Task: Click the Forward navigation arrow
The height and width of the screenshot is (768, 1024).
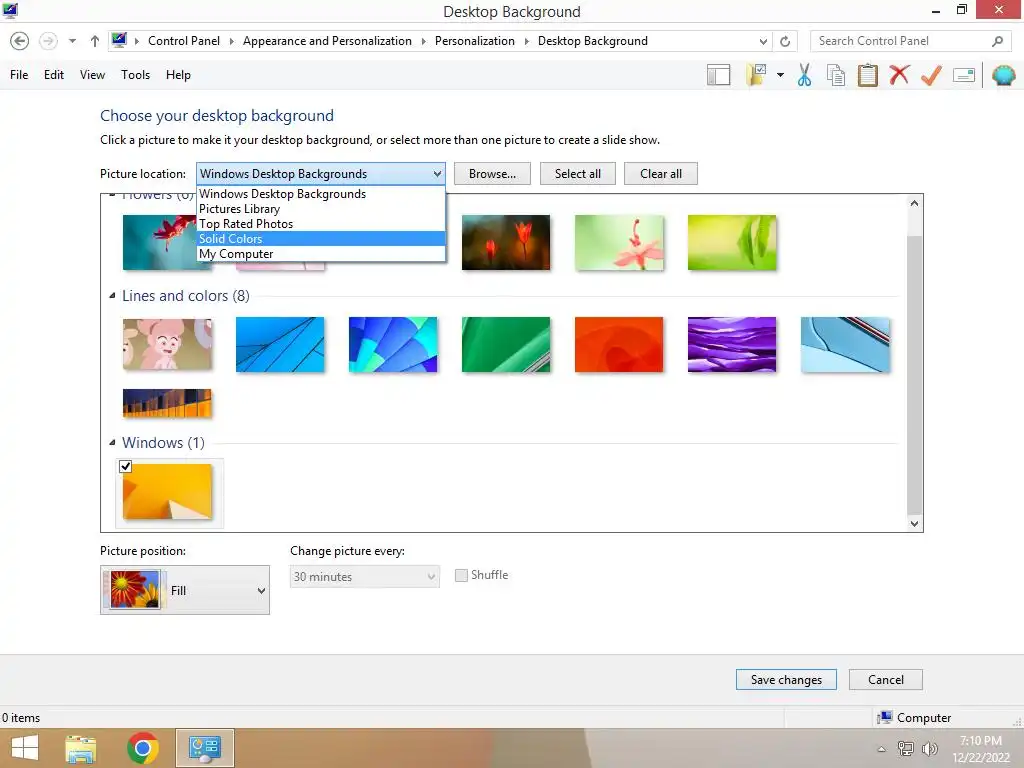Action: pyautogui.click(x=48, y=41)
